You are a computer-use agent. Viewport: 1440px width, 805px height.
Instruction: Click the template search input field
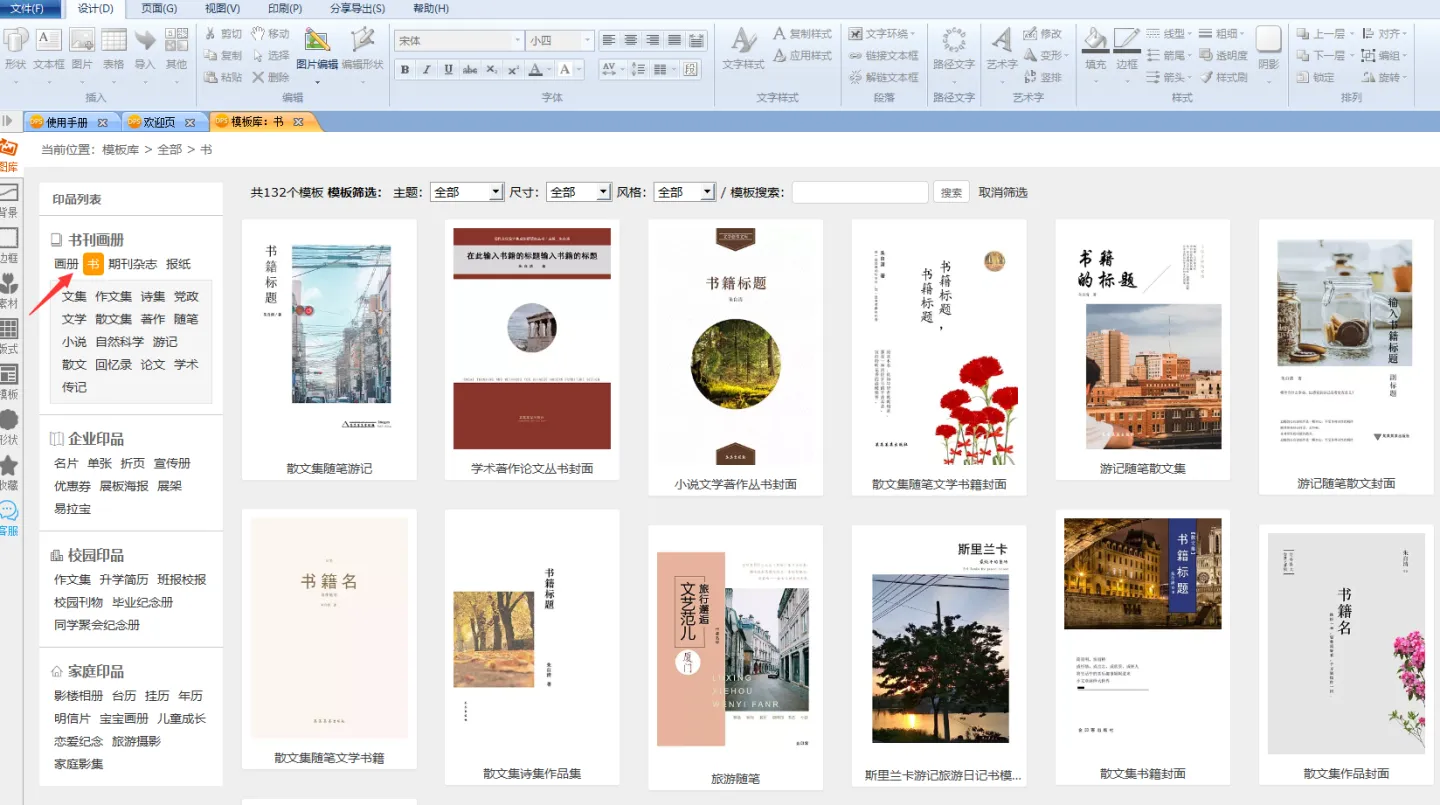point(859,192)
